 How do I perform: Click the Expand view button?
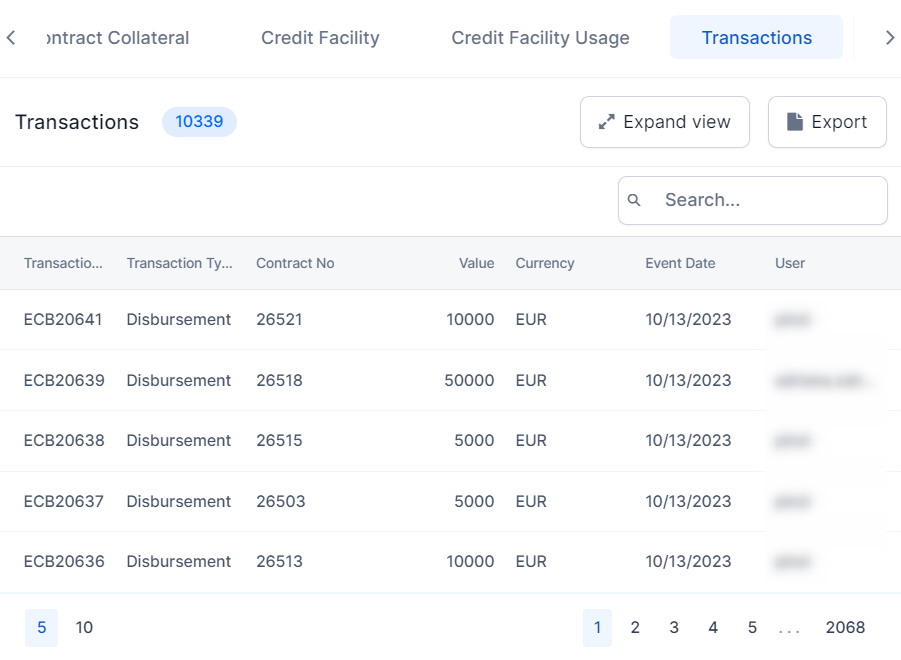click(664, 122)
